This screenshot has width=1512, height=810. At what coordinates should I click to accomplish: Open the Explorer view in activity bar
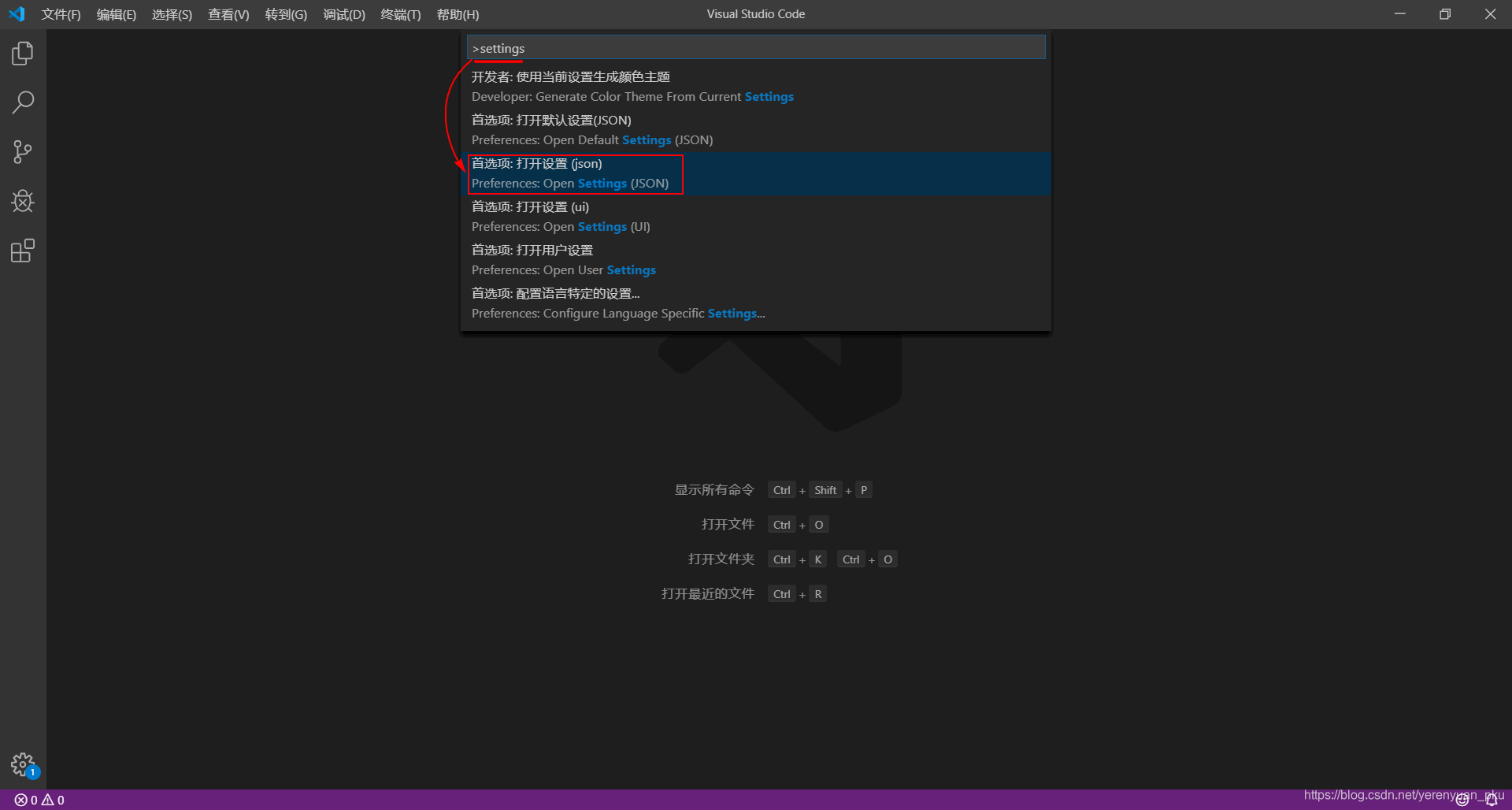(x=23, y=54)
